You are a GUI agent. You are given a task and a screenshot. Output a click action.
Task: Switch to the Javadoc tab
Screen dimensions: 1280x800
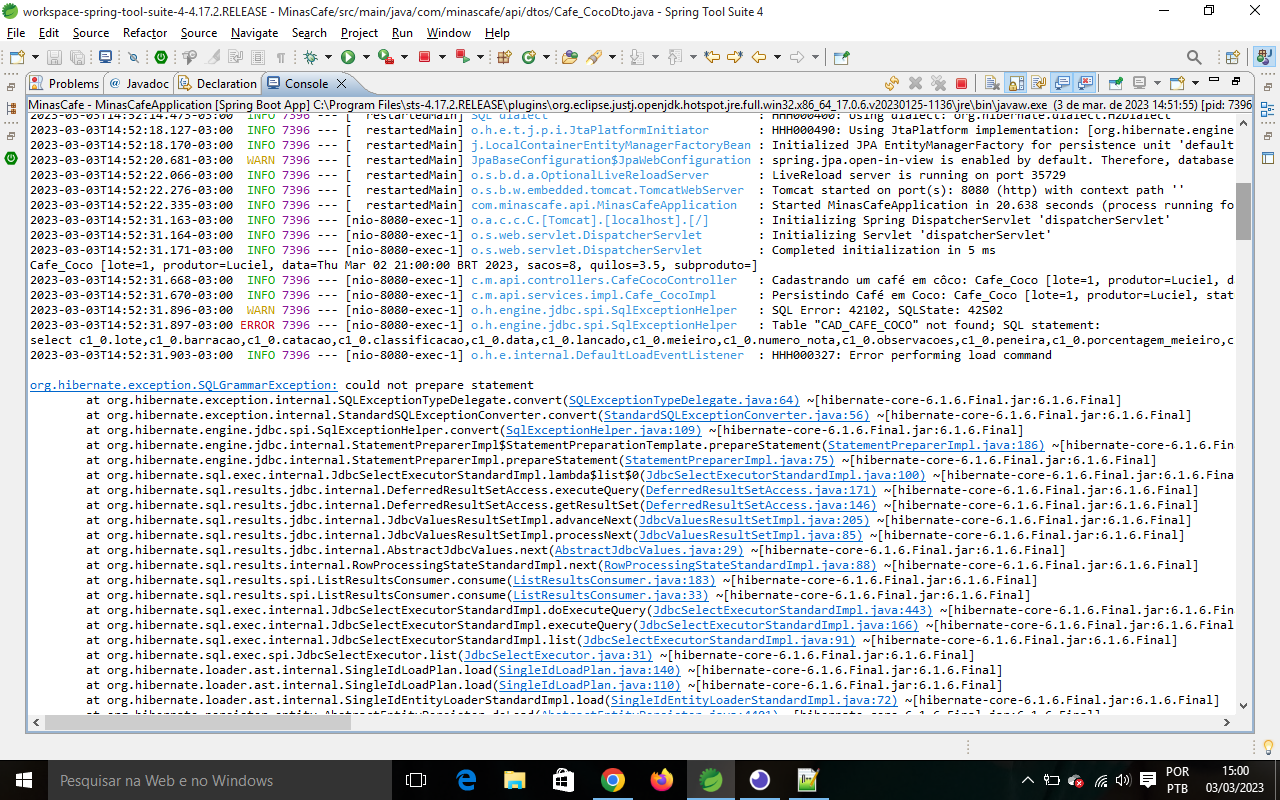pos(138,84)
